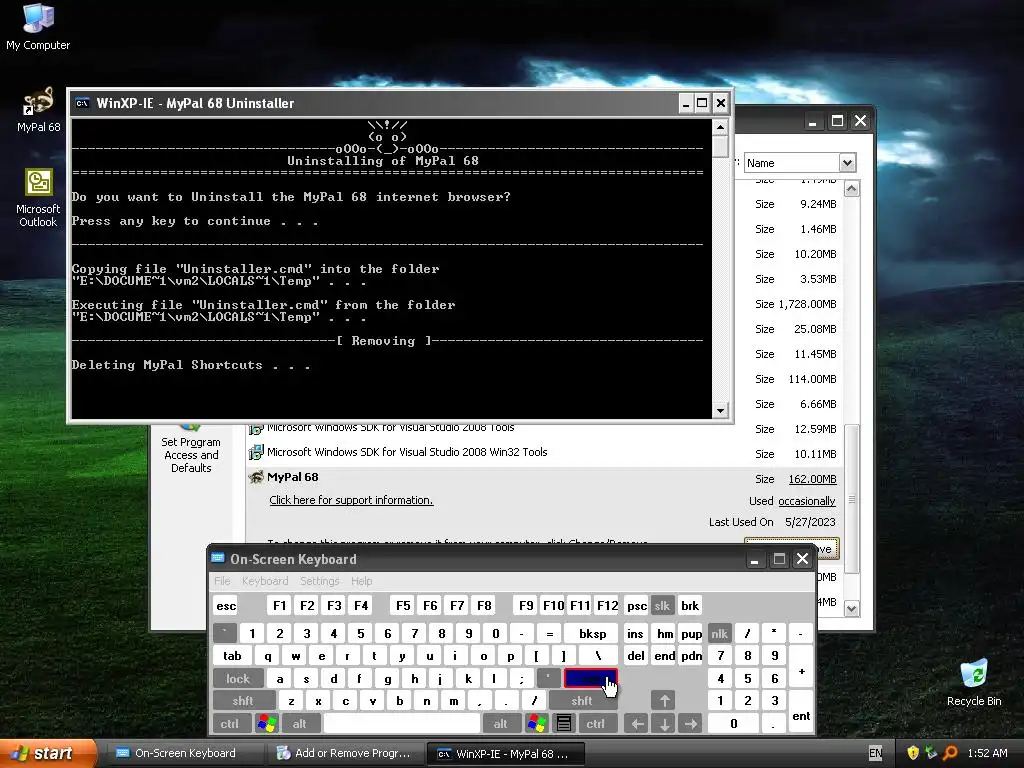The height and width of the screenshot is (768, 1024).
Task: Click the 114.00MB size entry
Action: (812, 379)
